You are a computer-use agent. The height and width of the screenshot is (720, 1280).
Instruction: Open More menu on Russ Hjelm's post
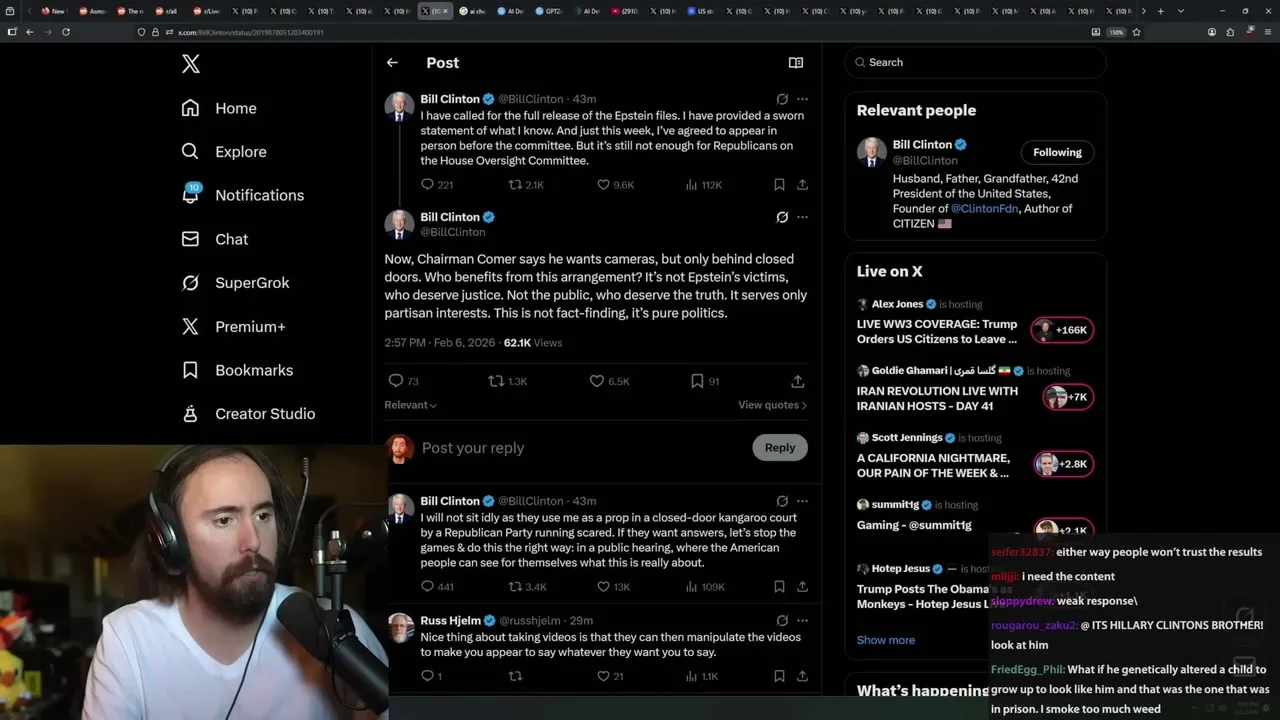pos(802,621)
